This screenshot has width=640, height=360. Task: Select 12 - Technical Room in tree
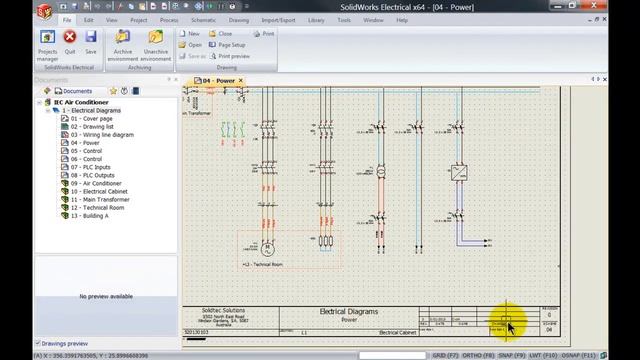coord(97,207)
